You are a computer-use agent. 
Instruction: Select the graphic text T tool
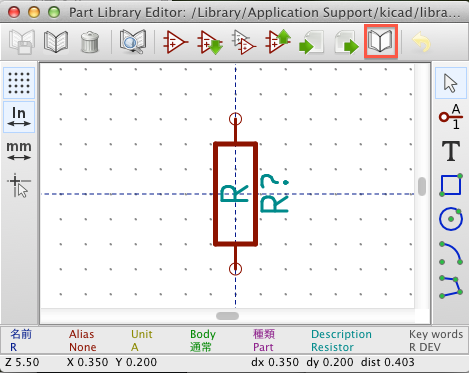pos(451,151)
